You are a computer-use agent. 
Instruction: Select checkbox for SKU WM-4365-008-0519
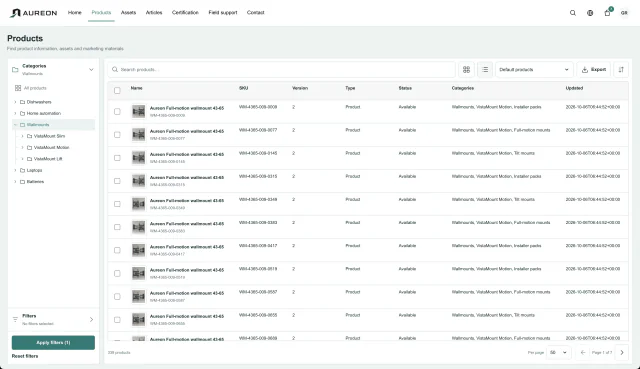117,273
